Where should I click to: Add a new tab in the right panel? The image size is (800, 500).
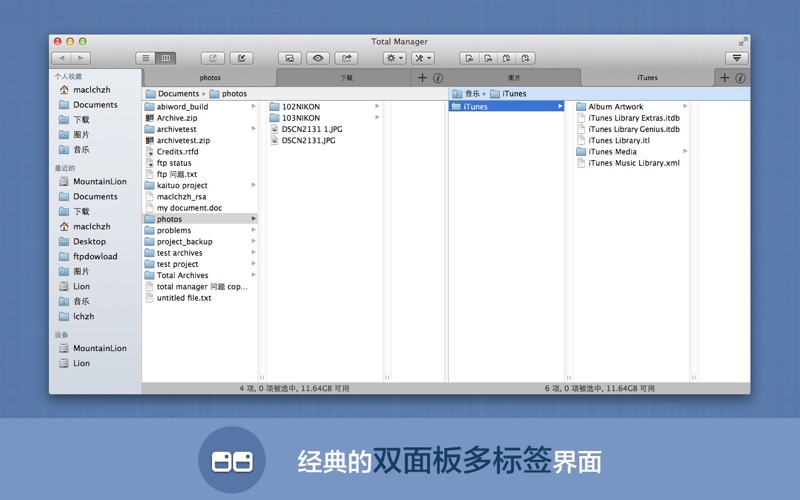pyautogui.click(x=724, y=78)
